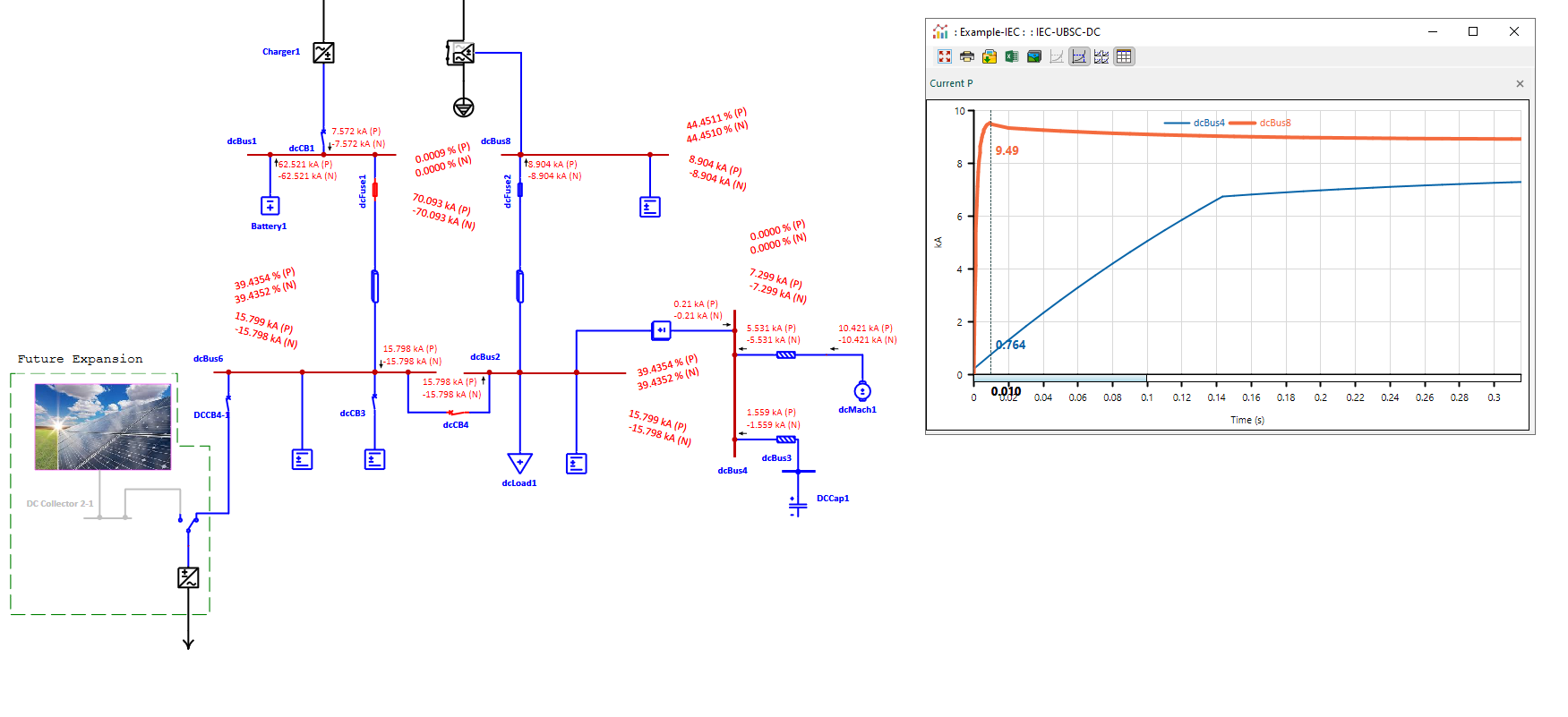This screenshot has width=1568, height=717.
Task: Toggle the plot grid lines button
Action: [x=1124, y=56]
